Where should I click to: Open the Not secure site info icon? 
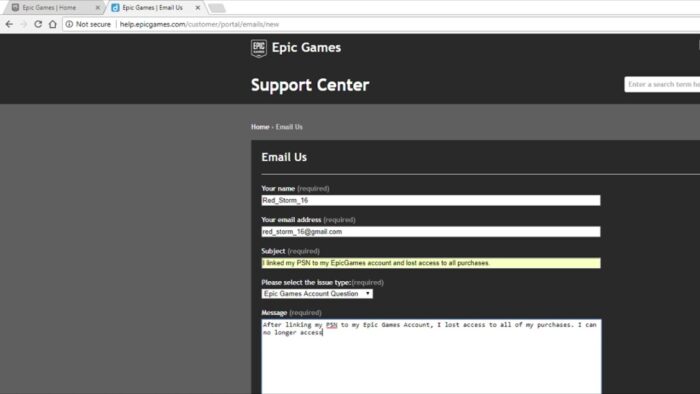click(69, 24)
